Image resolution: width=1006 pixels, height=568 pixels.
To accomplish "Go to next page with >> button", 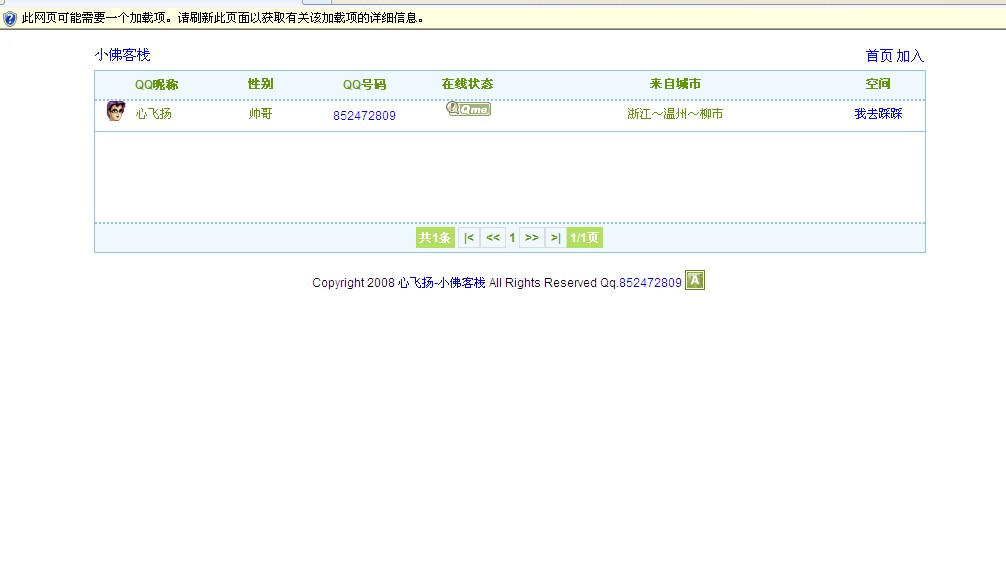I will 532,237.
